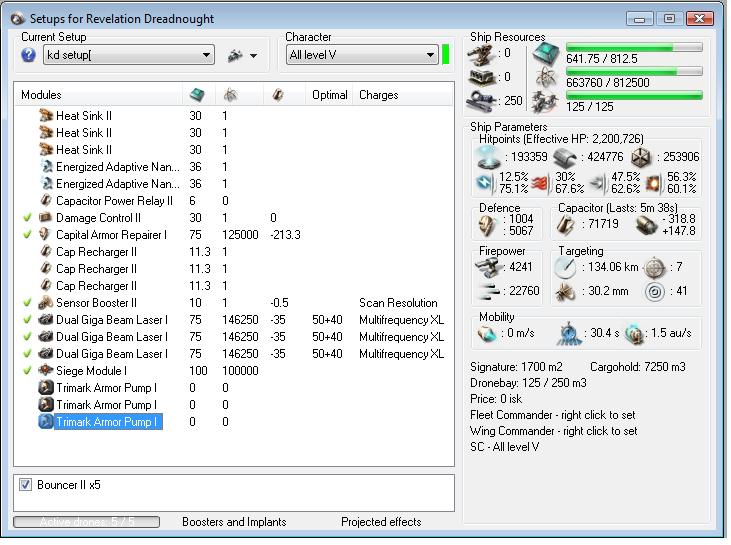The height and width of the screenshot is (545, 731).
Task: Click the Price: 0 isk text
Action: (496, 399)
